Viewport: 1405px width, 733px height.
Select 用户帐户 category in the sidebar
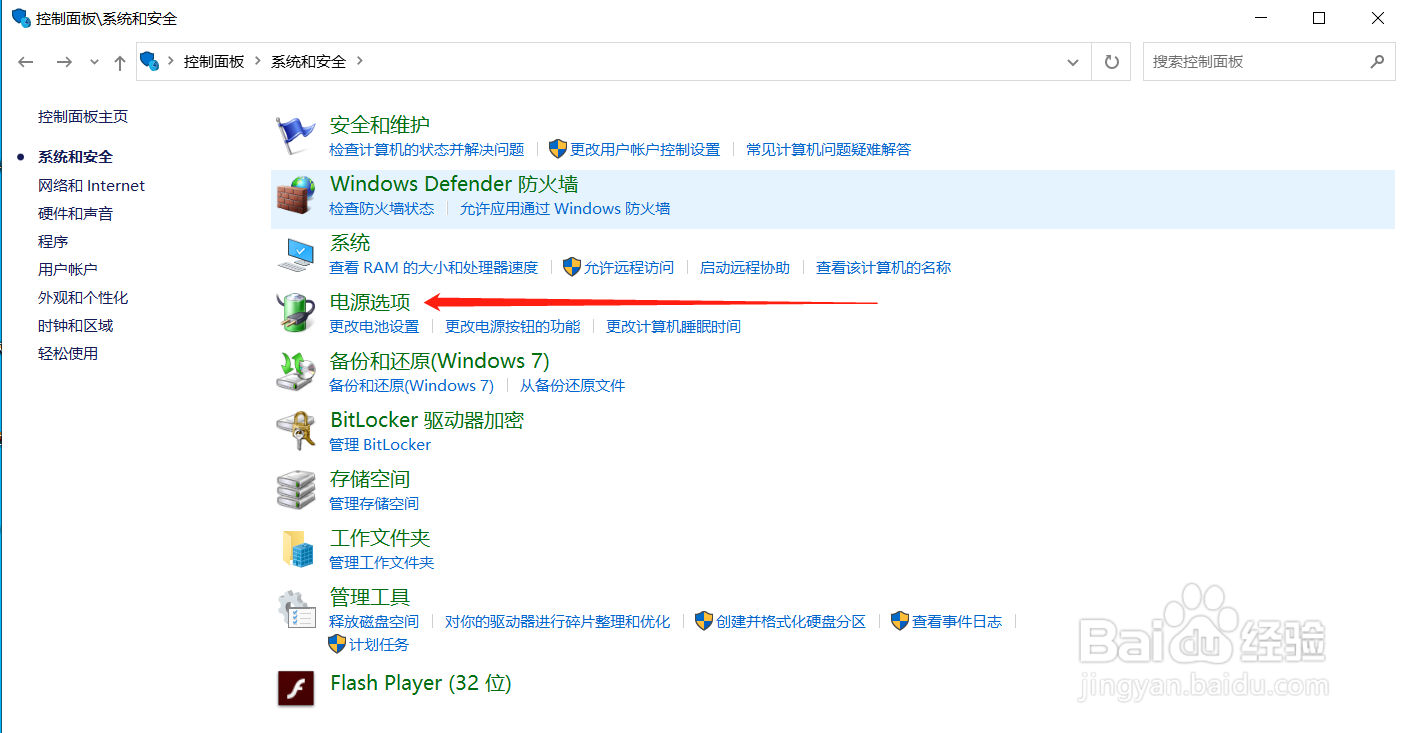pyautogui.click(x=68, y=270)
